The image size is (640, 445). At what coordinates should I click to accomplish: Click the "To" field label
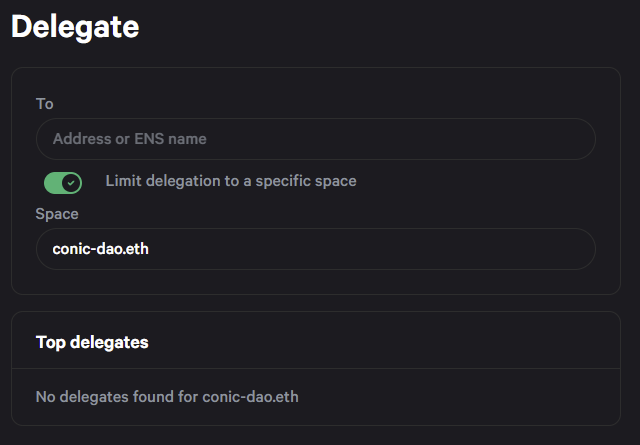click(x=44, y=104)
